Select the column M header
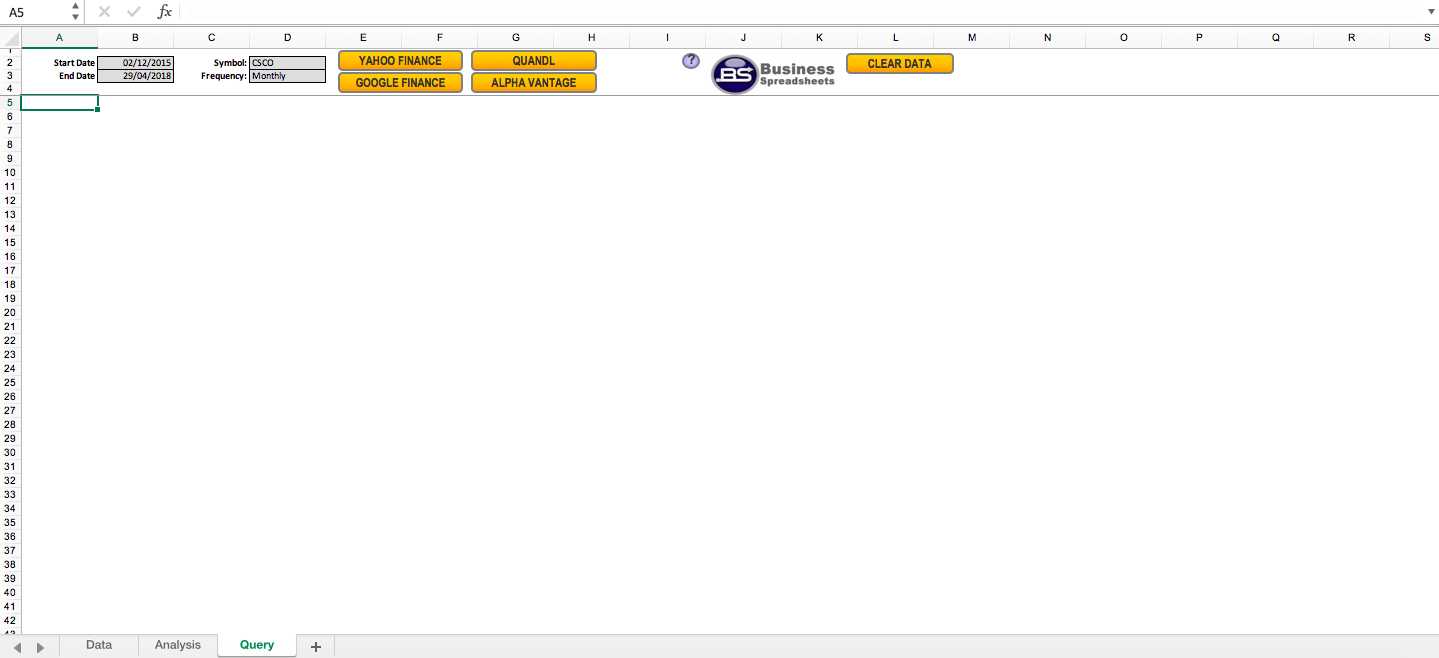Screen dimensions: 1439x658 (x=972, y=38)
